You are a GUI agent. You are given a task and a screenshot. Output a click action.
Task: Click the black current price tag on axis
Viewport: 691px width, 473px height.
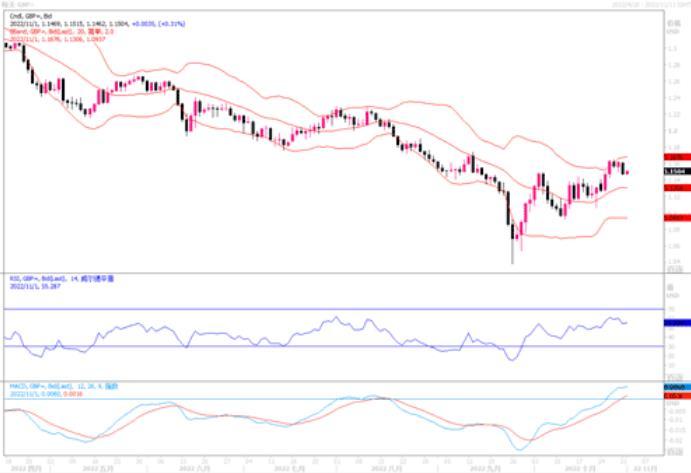point(676,172)
